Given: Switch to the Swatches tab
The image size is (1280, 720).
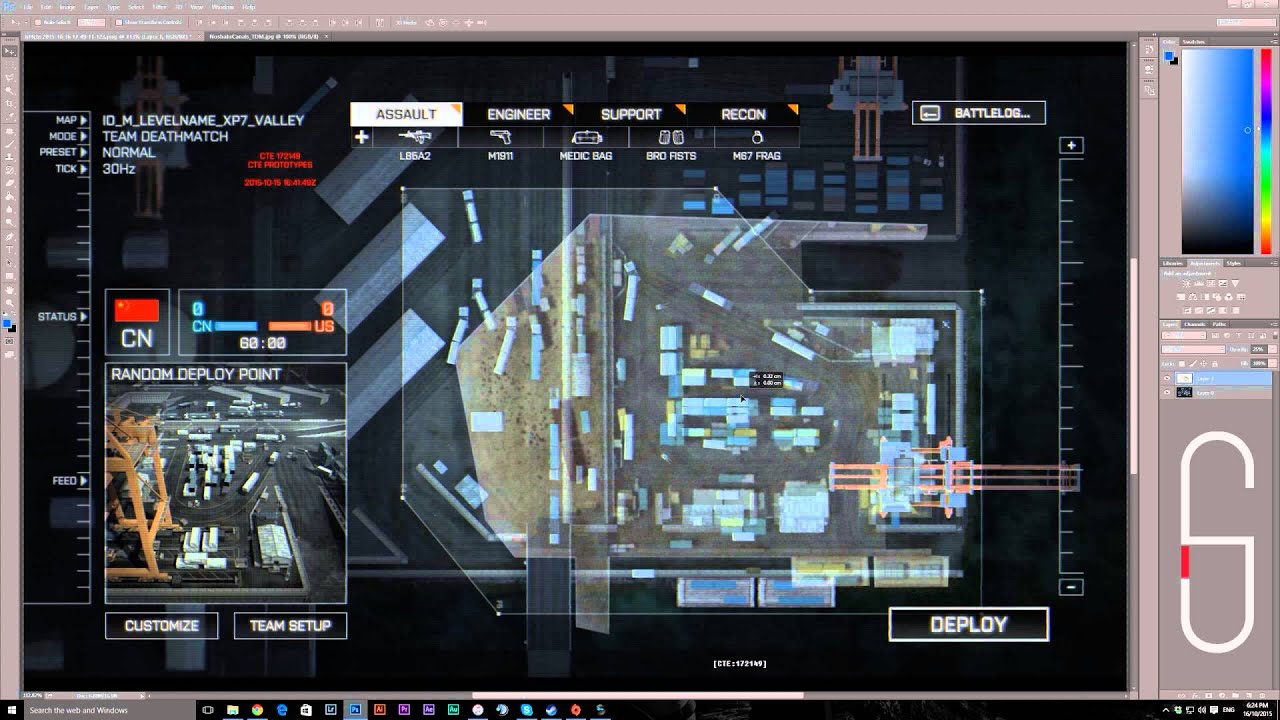Looking at the screenshot, I should click(1194, 41).
